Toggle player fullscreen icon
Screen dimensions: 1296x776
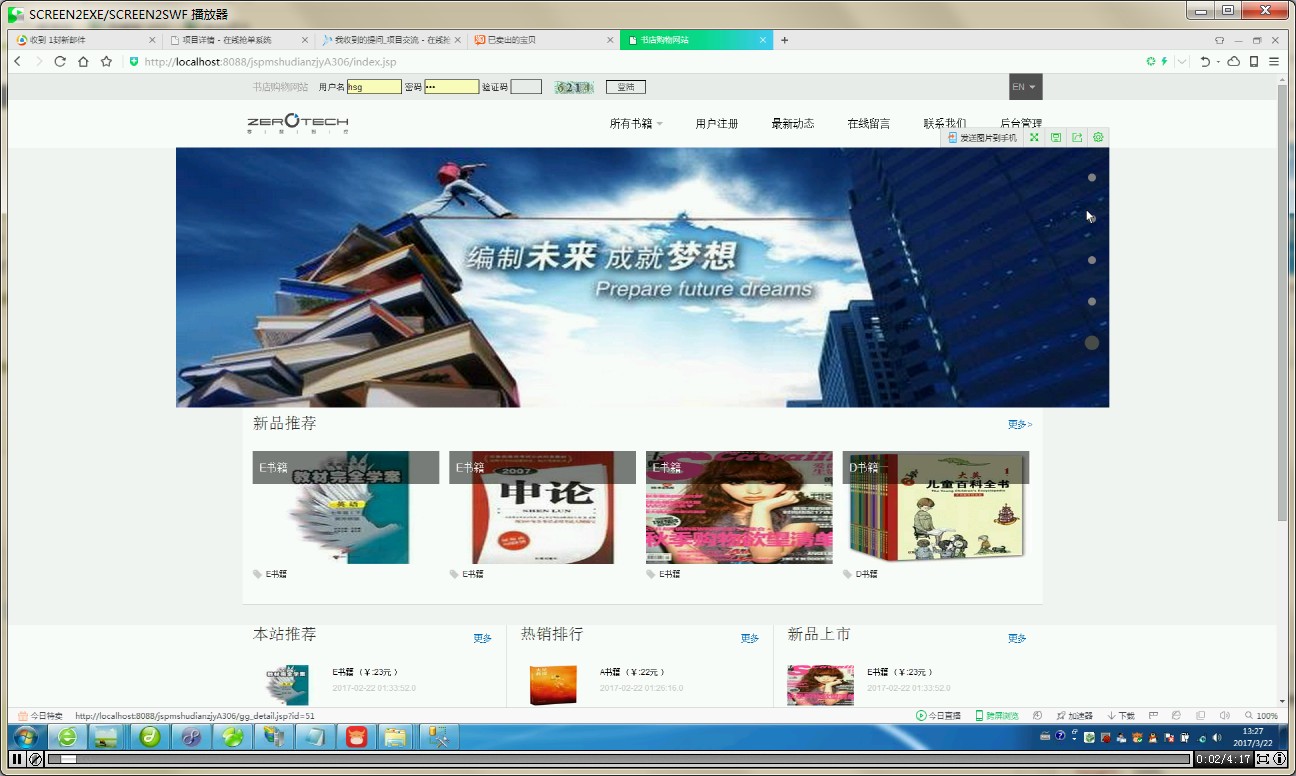coord(1262,760)
